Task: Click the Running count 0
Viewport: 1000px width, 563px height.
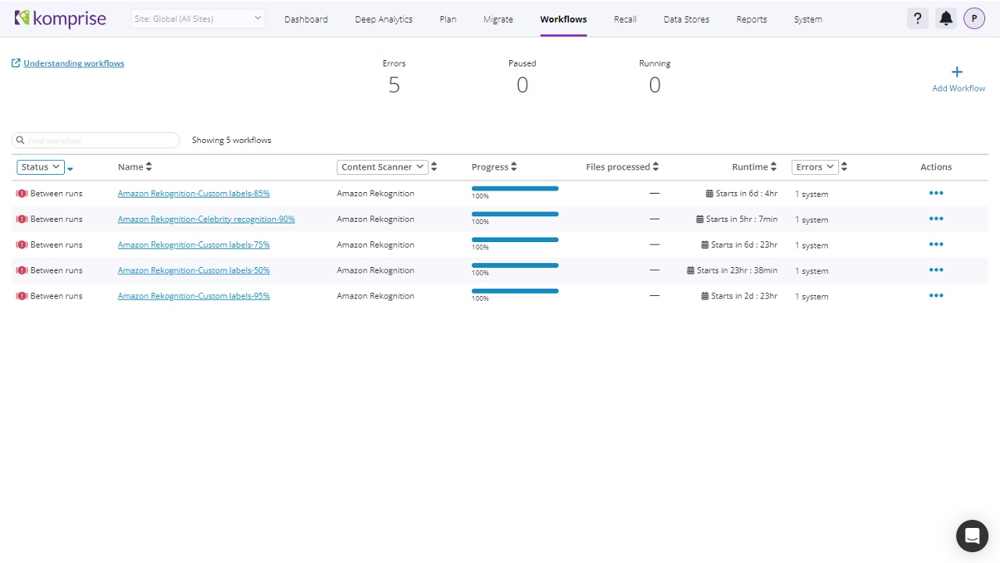Action: click(x=654, y=85)
